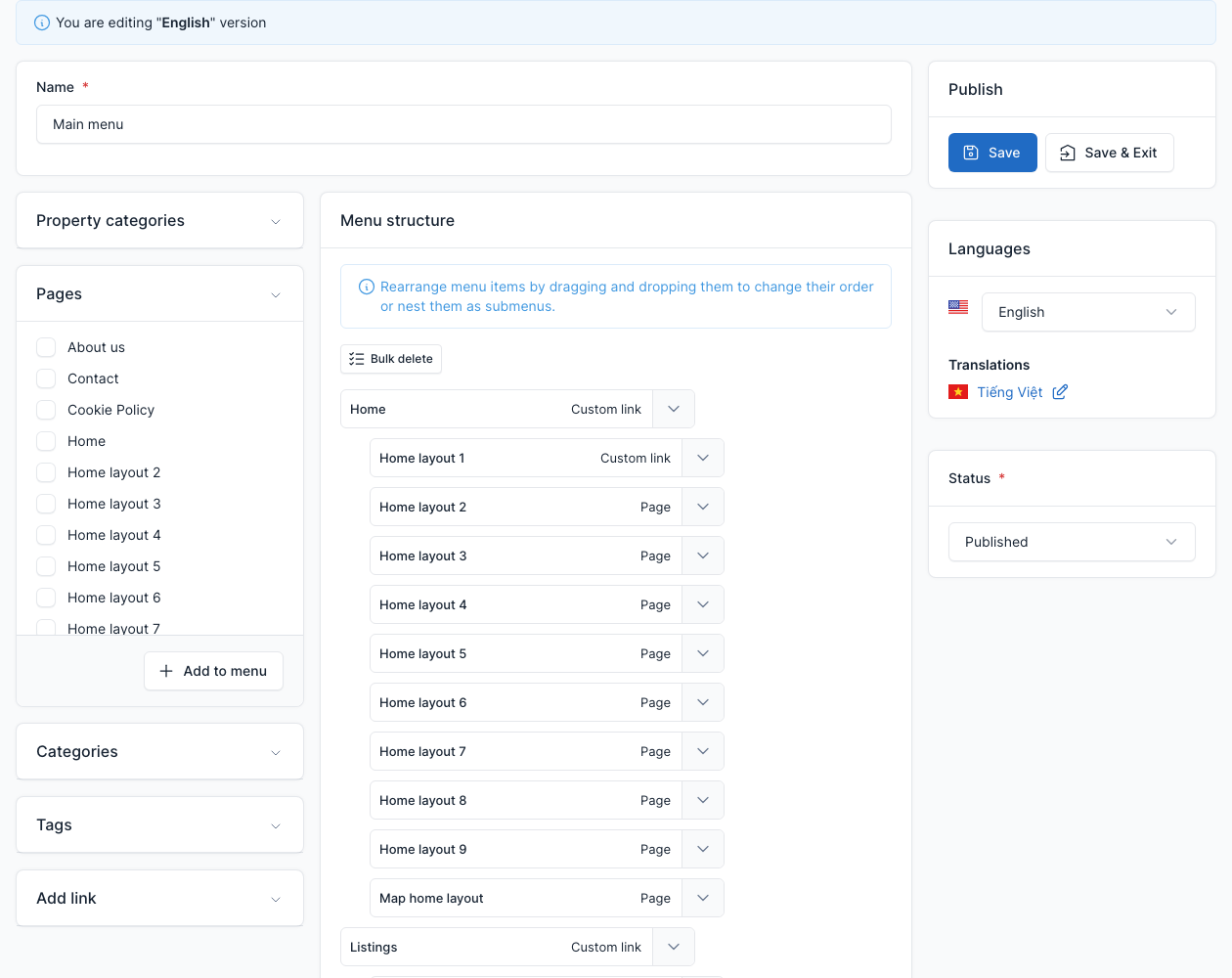Expand Home layout 2 menu item chevron
The height and width of the screenshot is (978, 1232).
(x=703, y=507)
